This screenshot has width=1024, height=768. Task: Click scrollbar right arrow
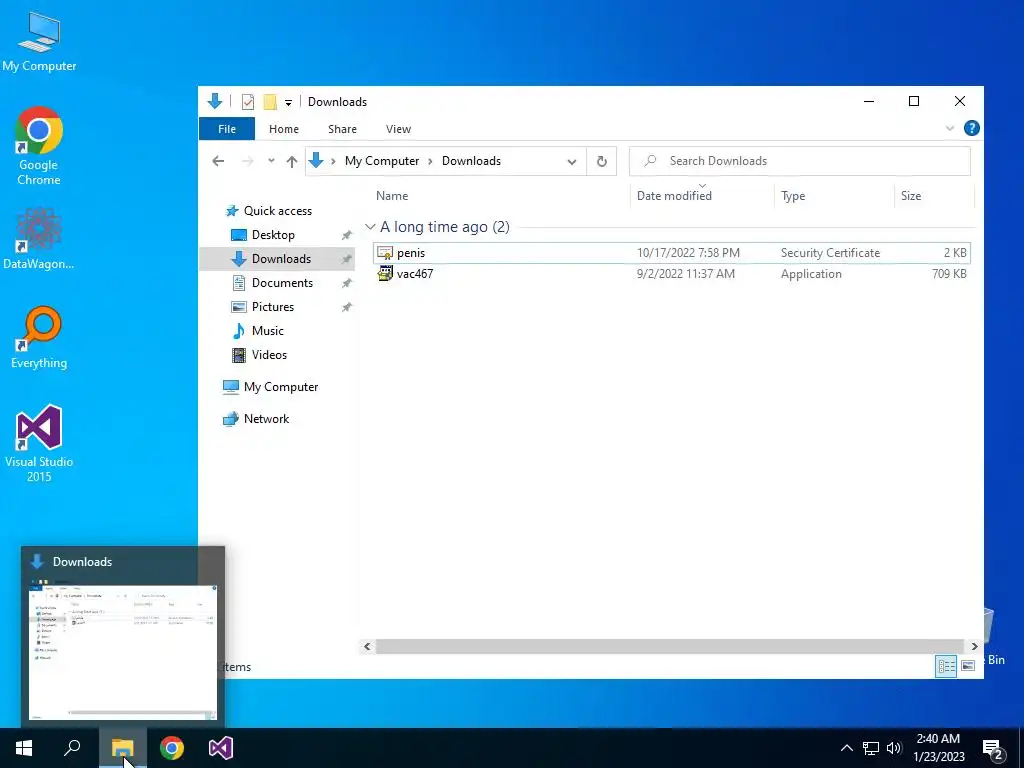coord(974,647)
